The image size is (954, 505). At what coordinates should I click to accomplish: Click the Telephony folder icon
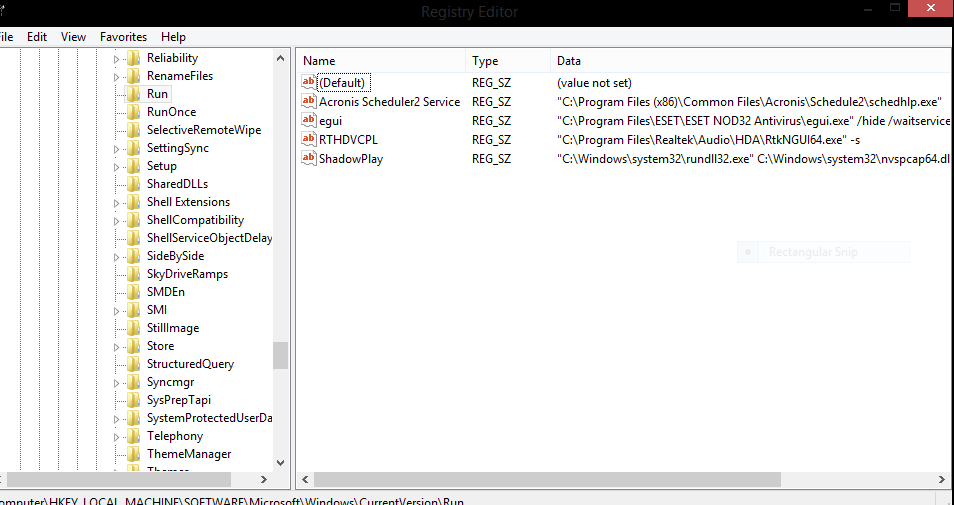pyautogui.click(x=133, y=436)
